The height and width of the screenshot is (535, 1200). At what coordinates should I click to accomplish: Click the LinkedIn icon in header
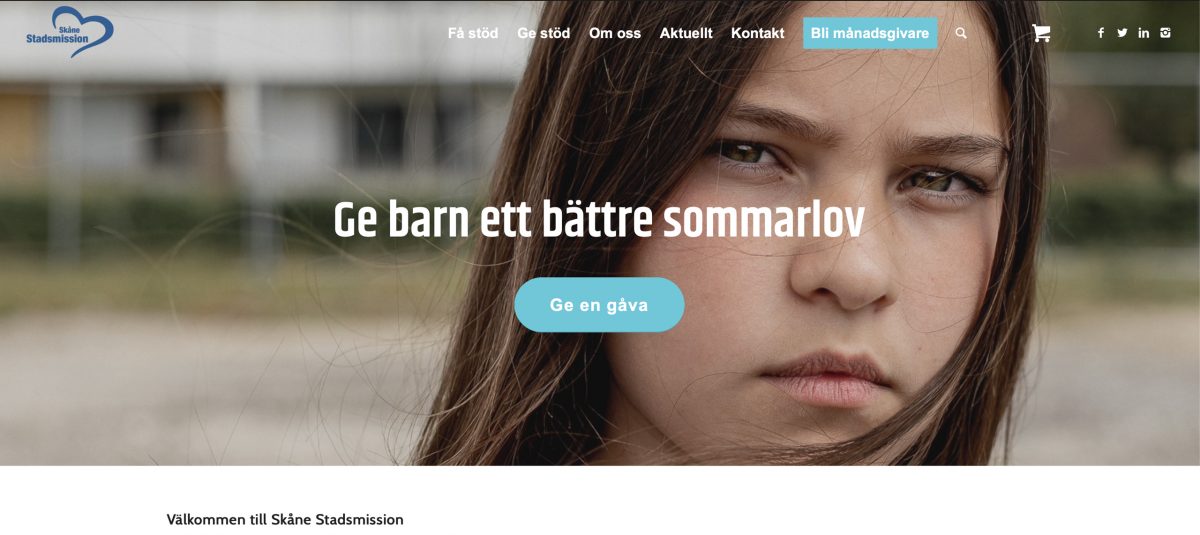[x=1144, y=33]
